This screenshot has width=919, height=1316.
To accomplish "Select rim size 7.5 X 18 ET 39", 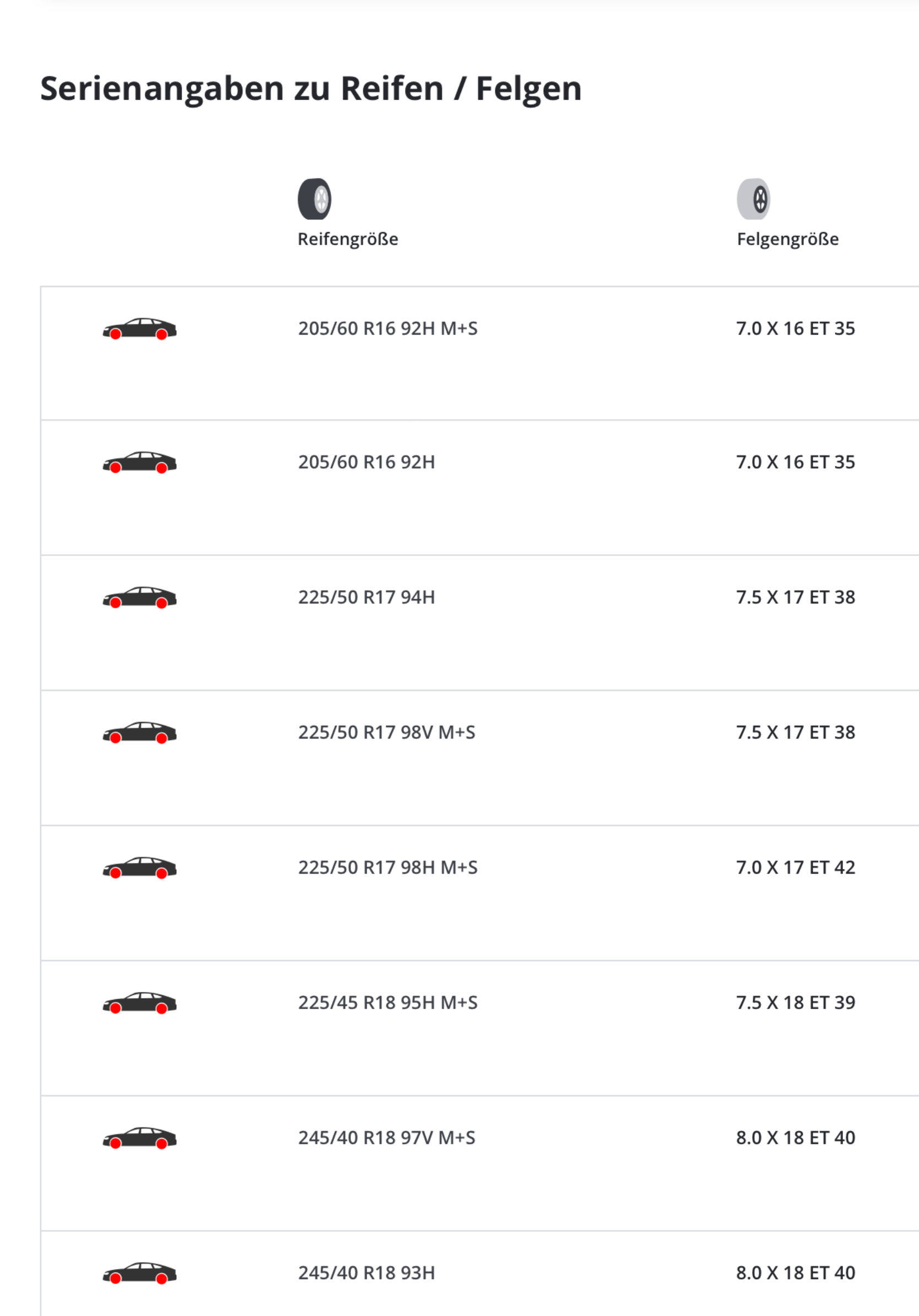I will click(796, 1002).
